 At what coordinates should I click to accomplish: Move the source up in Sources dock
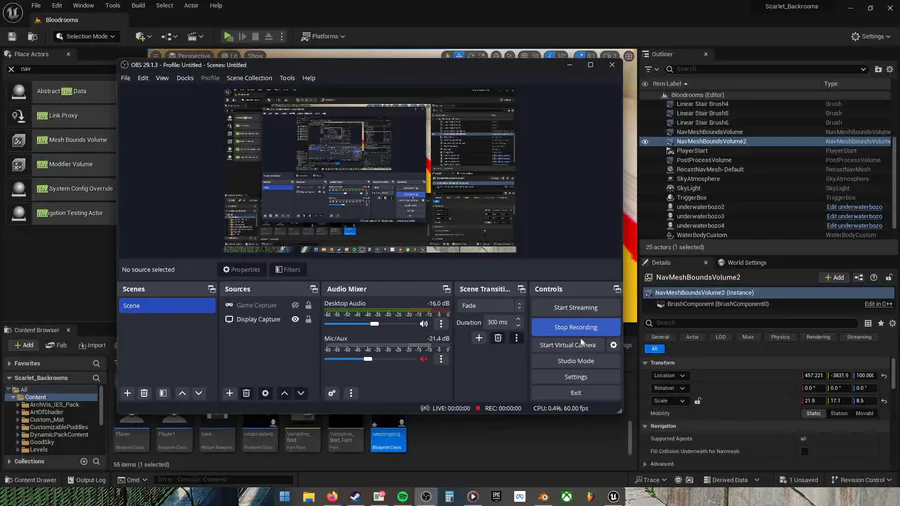coord(284,393)
